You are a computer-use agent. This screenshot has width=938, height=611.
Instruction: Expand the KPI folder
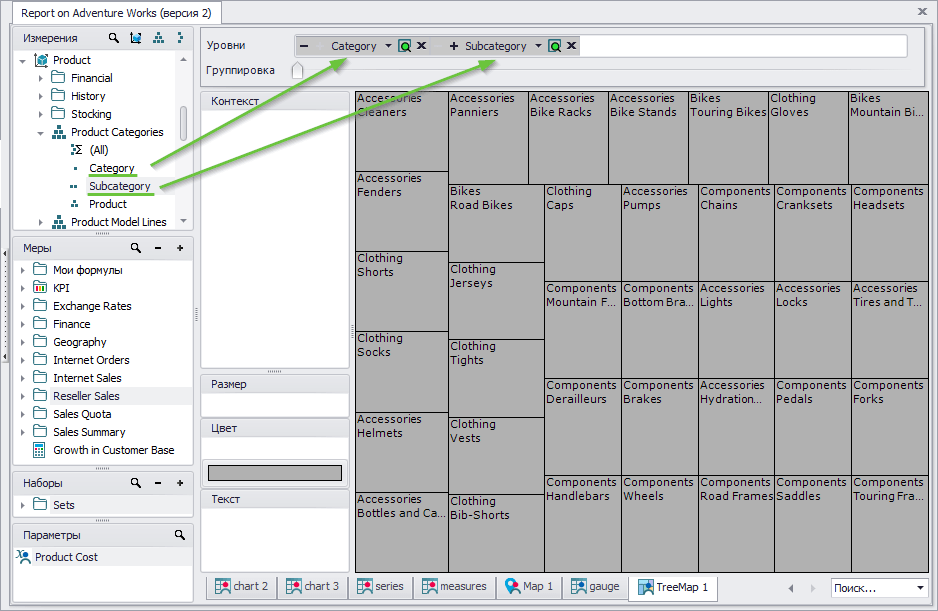tap(23, 288)
